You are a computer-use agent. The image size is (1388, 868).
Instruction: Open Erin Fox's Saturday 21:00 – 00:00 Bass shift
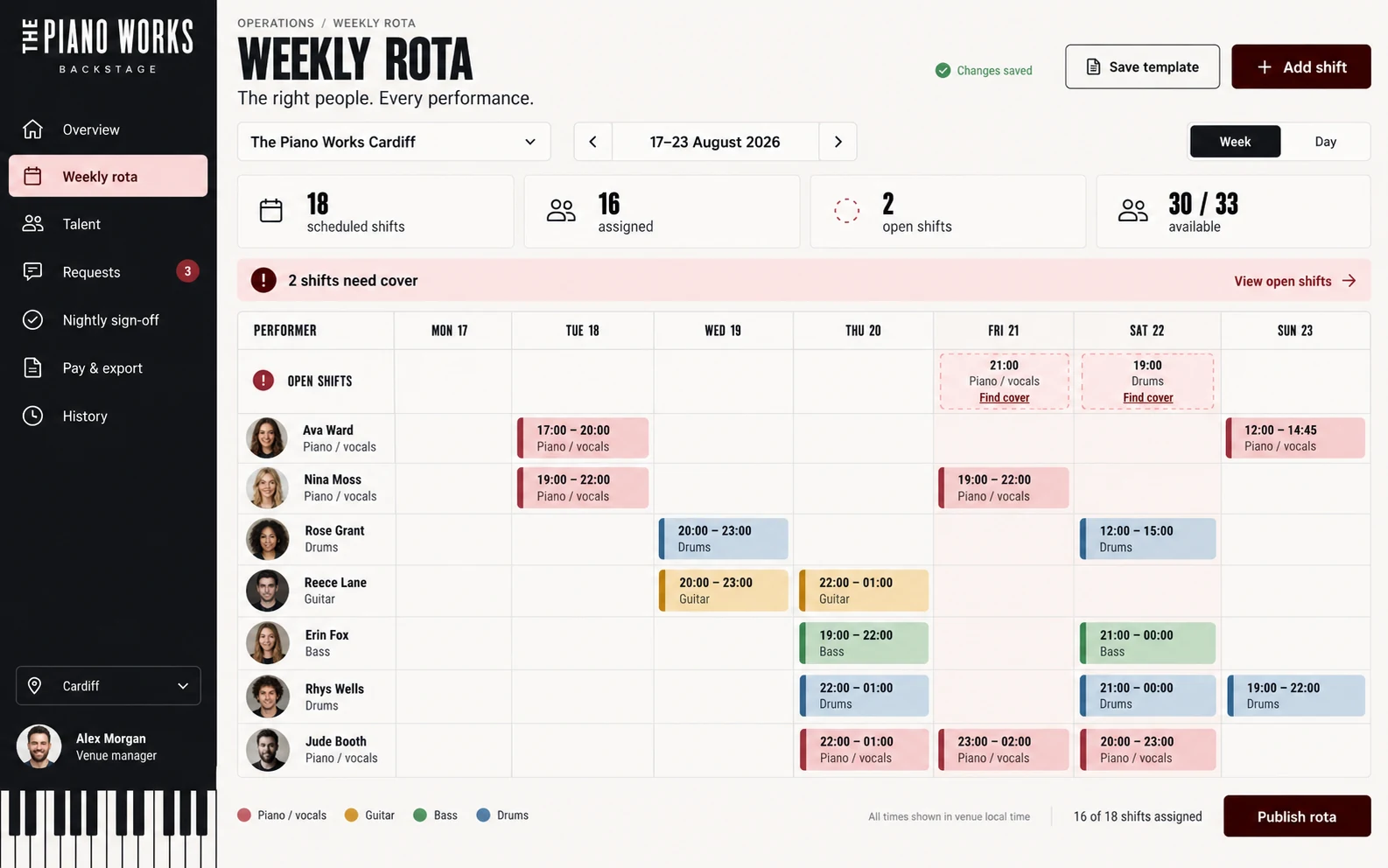point(1147,642)
